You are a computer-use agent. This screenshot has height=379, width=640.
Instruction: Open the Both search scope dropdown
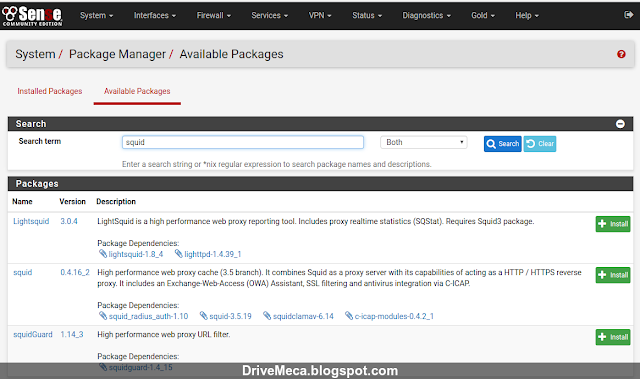(424, 142)
